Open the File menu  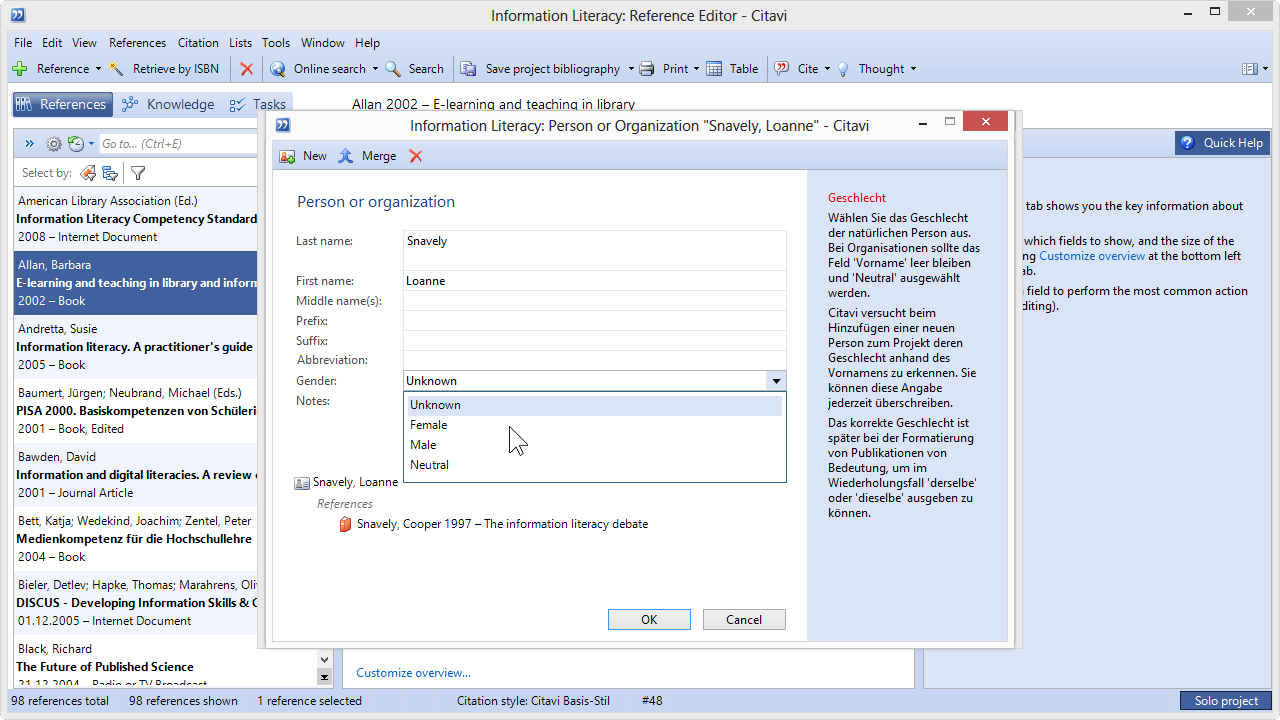[23, 43]
